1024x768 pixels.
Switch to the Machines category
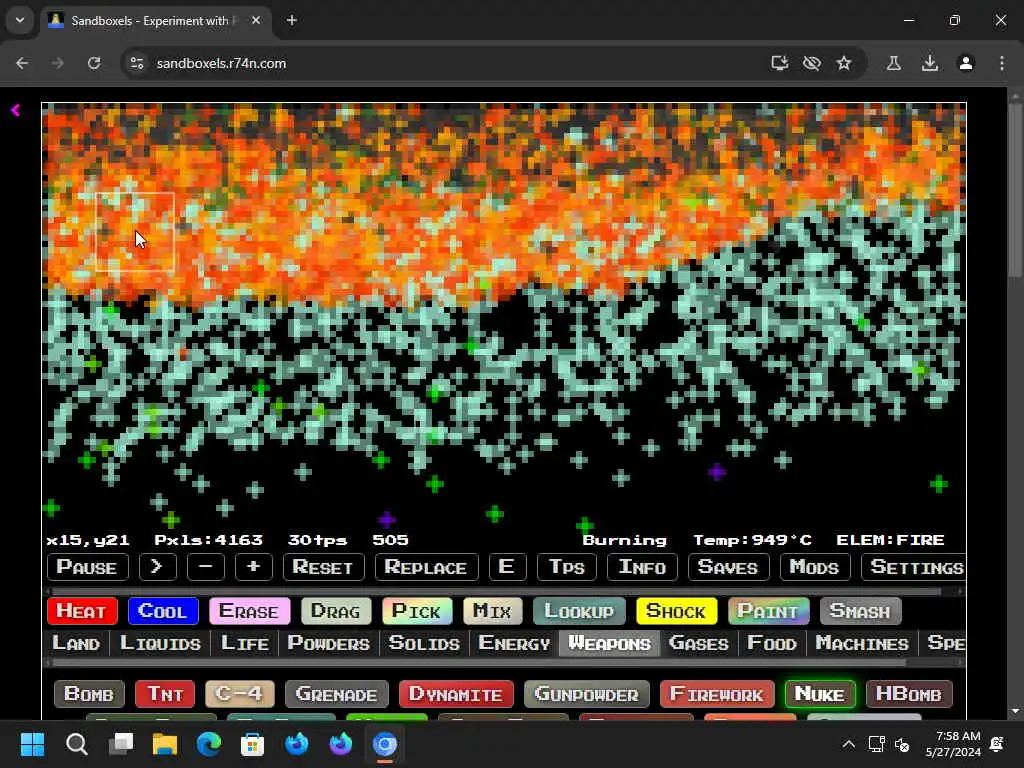pos(863,643)
